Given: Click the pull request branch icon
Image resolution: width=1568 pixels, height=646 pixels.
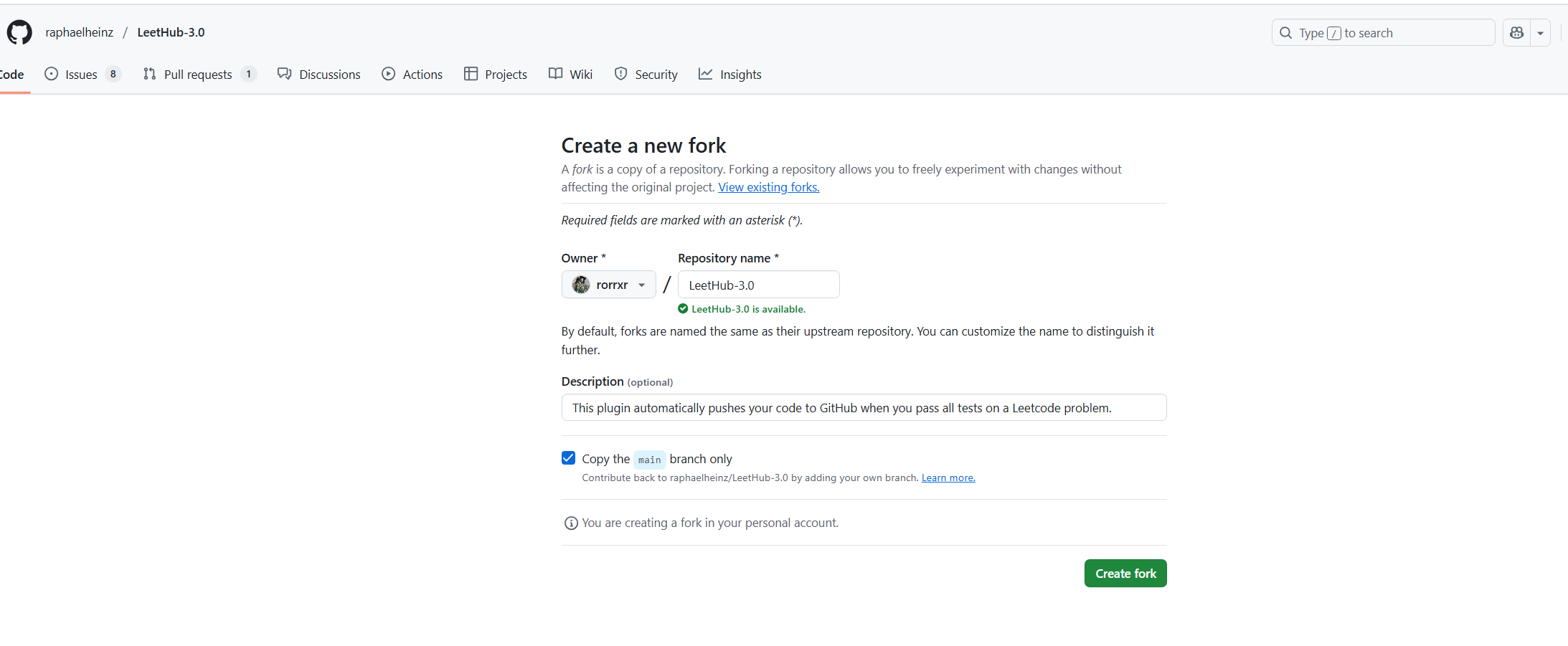Looking at the screenshot, I should [149, 74].
